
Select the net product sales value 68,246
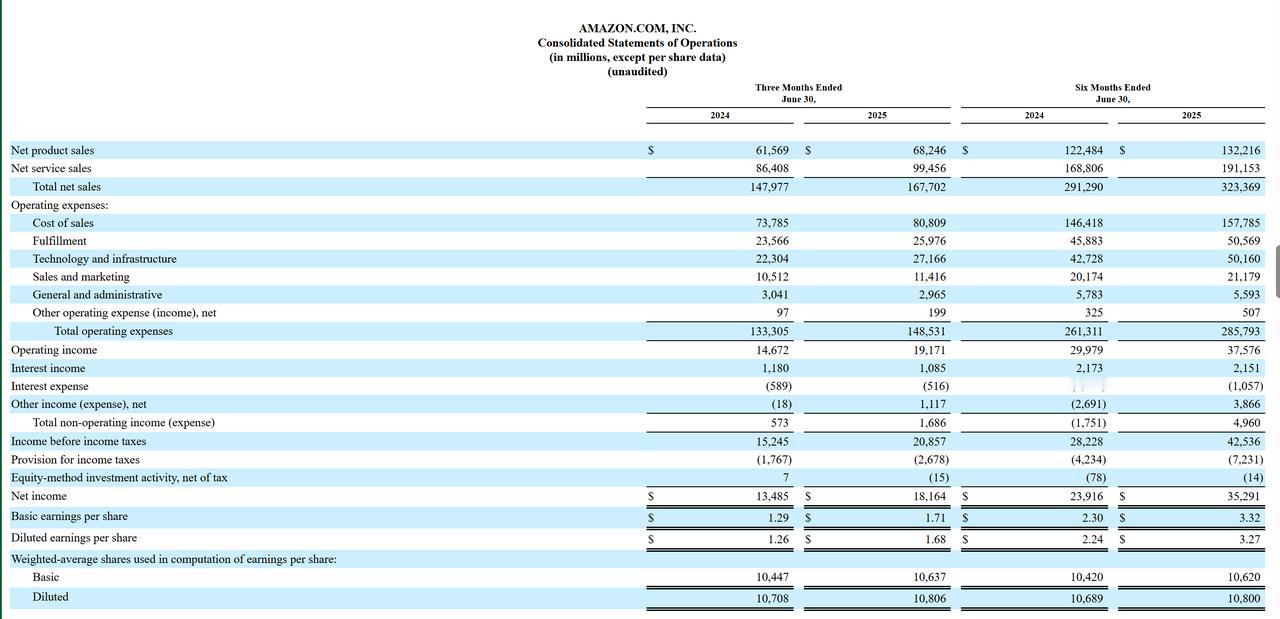(x=929, y=150)
